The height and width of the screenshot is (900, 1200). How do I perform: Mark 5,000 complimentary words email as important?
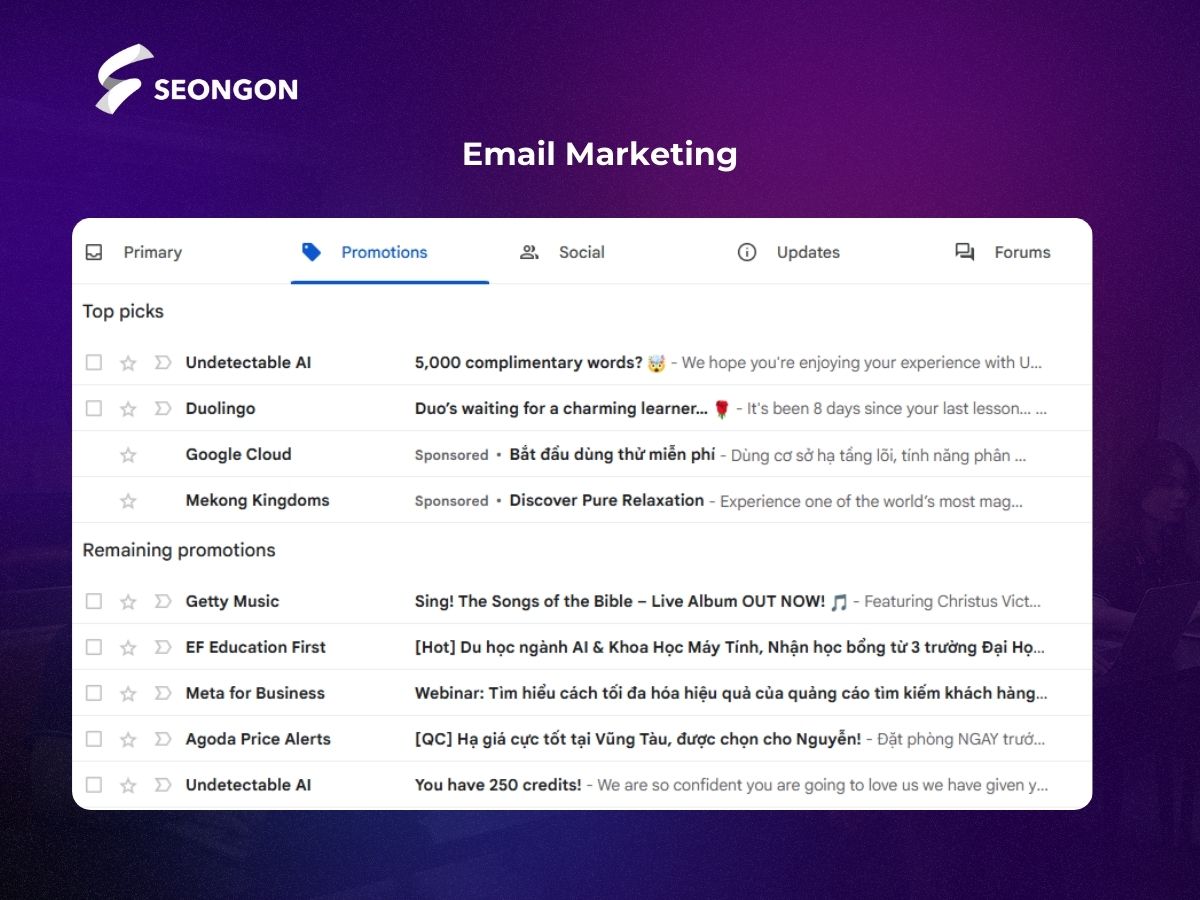point(163,363)
